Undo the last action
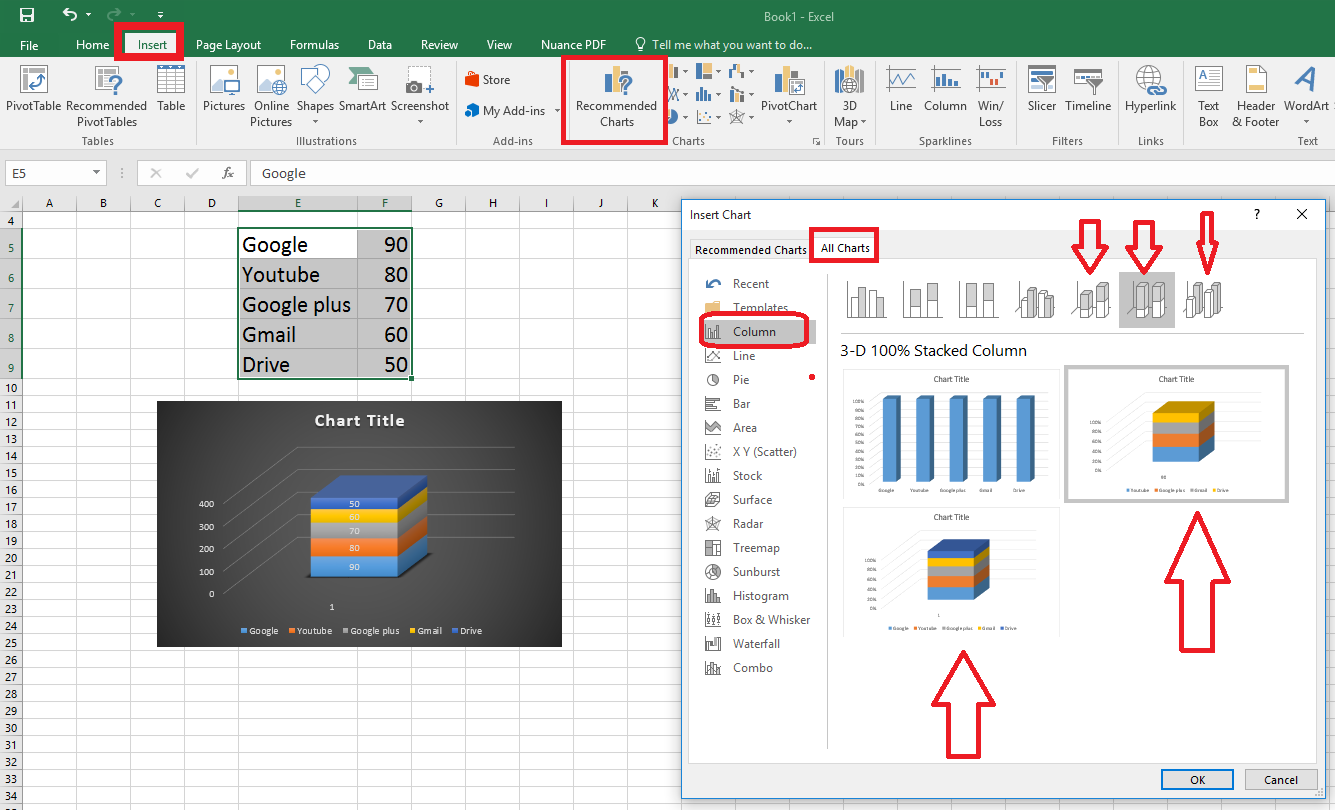Image resolution: width=1335 pixels, height=810 pixels. coord(69,15)
